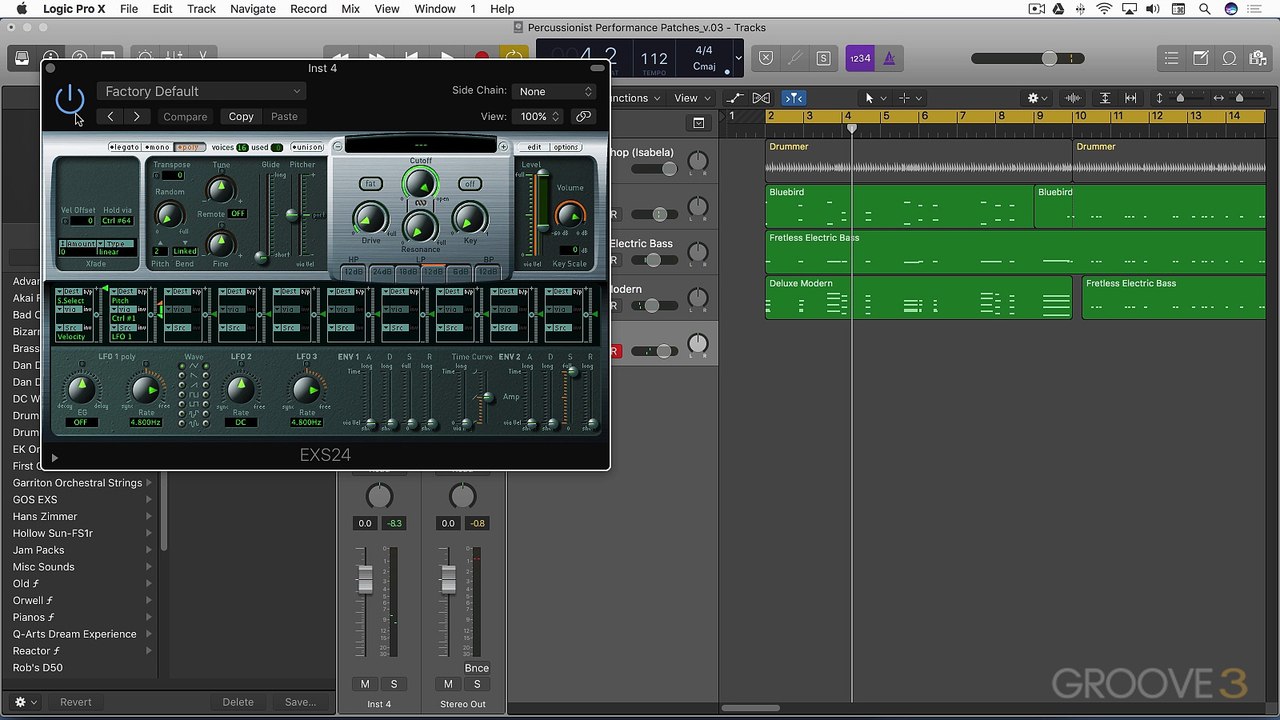
Task: Select LP 18dB filter mode
Action: [407, 272]
